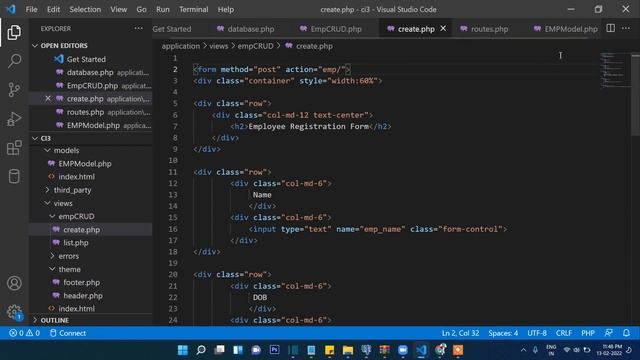This screenshot has height=360, width=640.
Task: Click the empCRUD breadcrumb segment
Action: pyautogui.click(x=256, y=46)
